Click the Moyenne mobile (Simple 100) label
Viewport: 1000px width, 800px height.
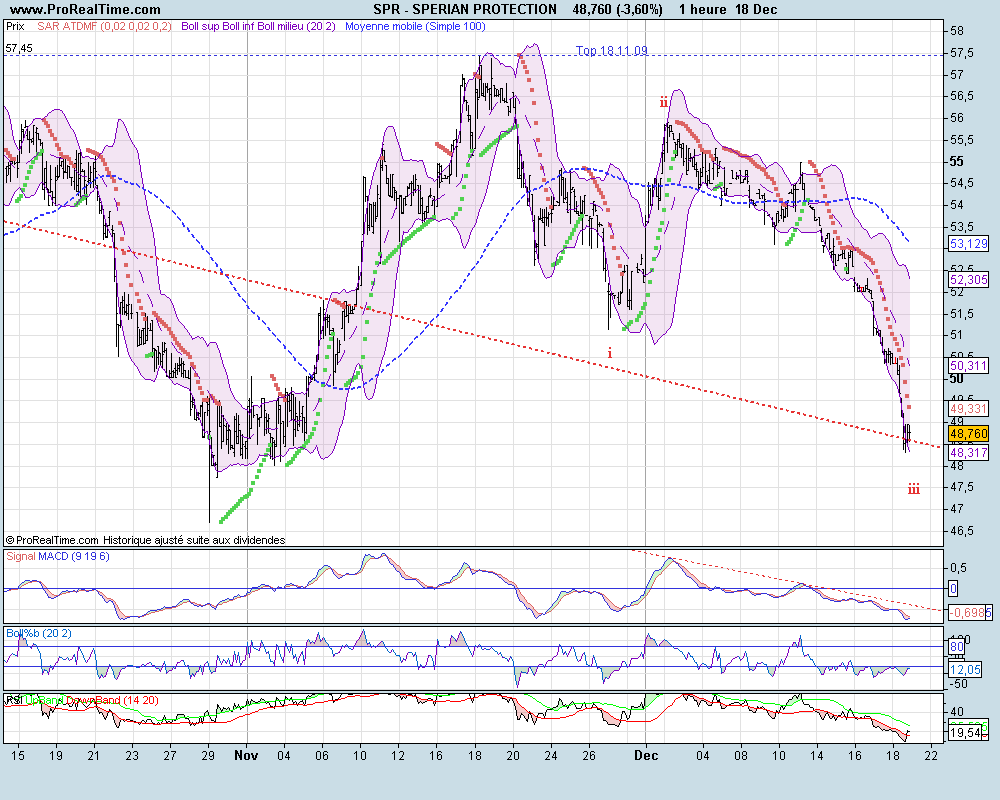(x=415, y=27)
